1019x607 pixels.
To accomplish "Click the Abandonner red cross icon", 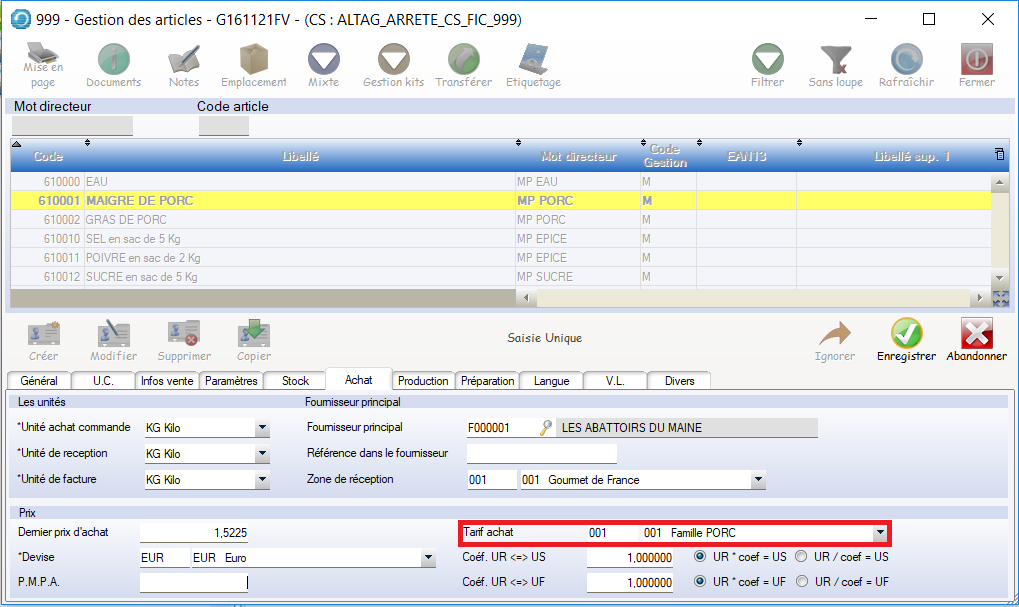I will (976, 340).
